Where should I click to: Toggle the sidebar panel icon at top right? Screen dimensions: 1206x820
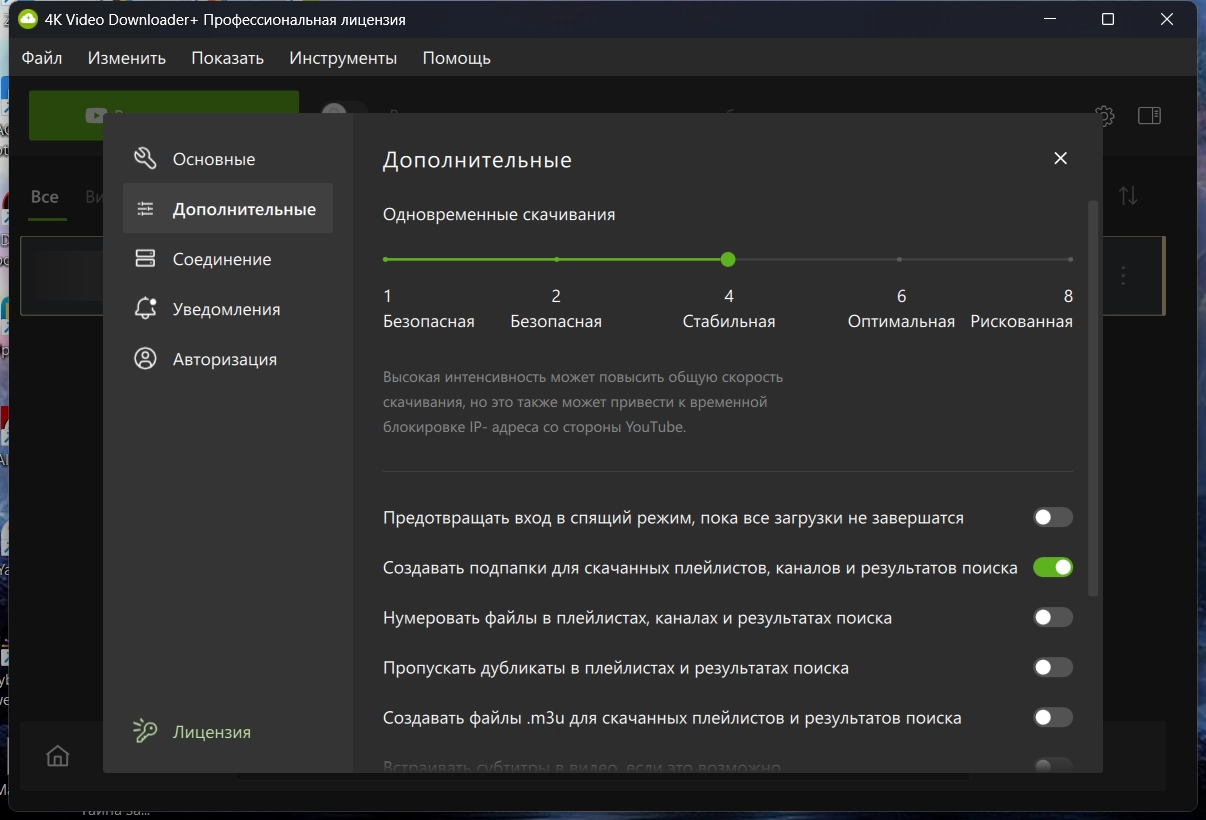point(1149,116)
